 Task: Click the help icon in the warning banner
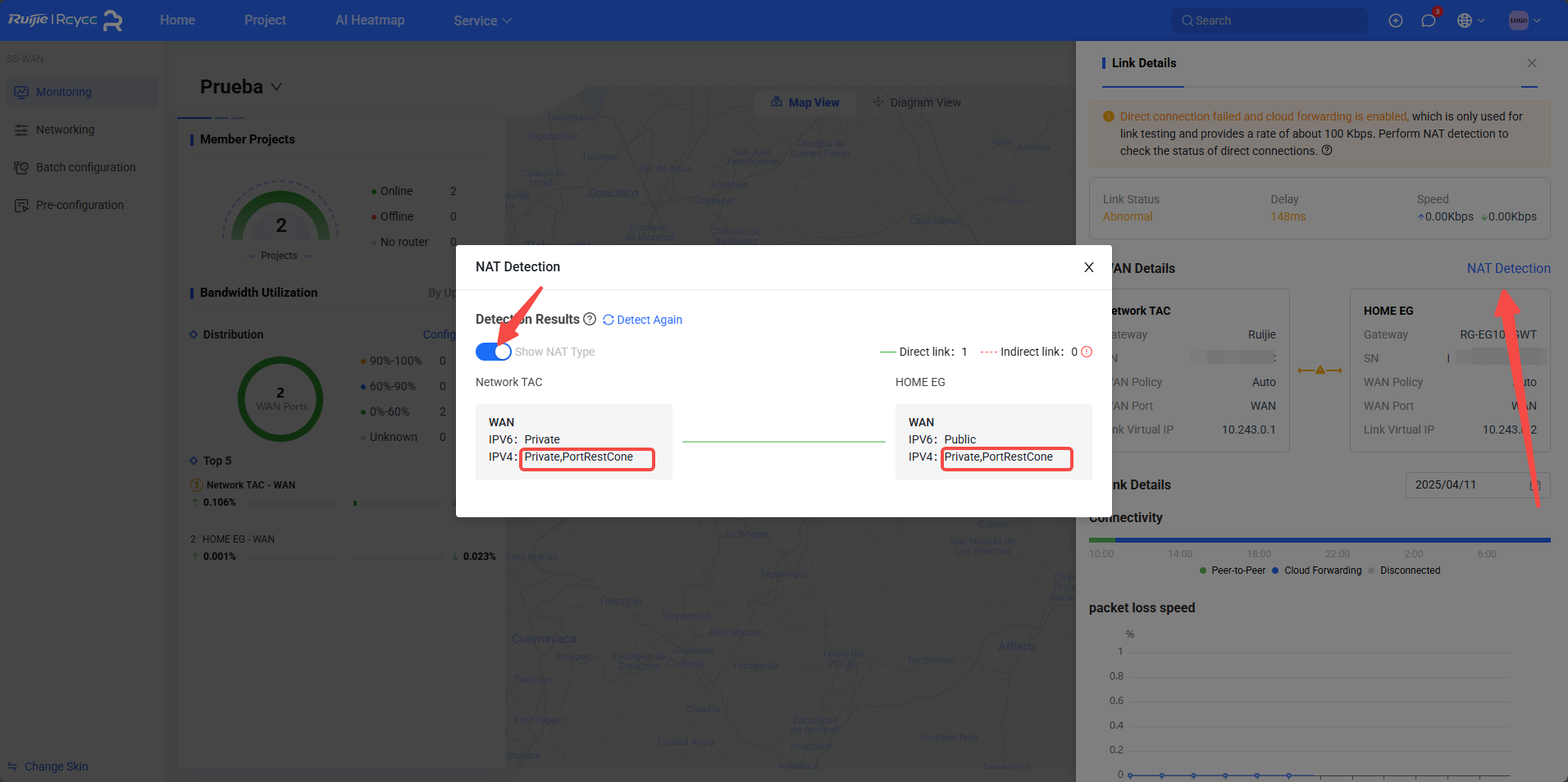[x=1327, y=151]
